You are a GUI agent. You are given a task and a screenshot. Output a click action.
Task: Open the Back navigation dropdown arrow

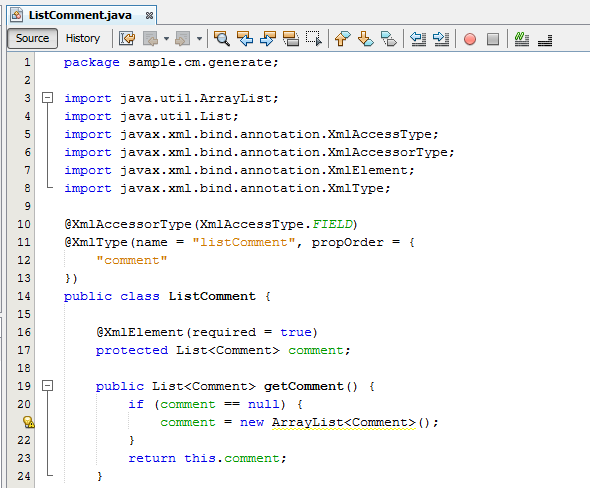click(166, 38)
